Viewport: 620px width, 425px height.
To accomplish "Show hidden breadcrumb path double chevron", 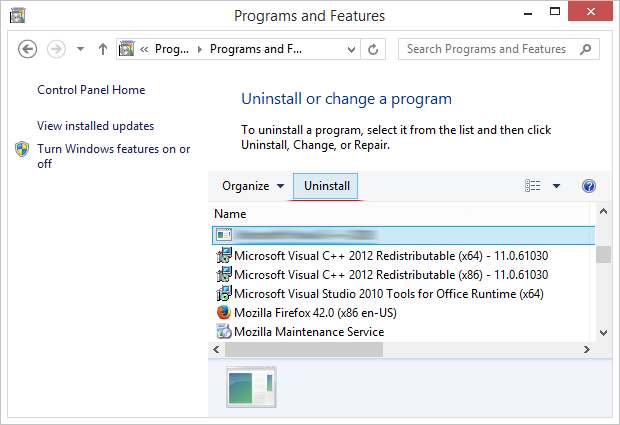I will point(144,49).
